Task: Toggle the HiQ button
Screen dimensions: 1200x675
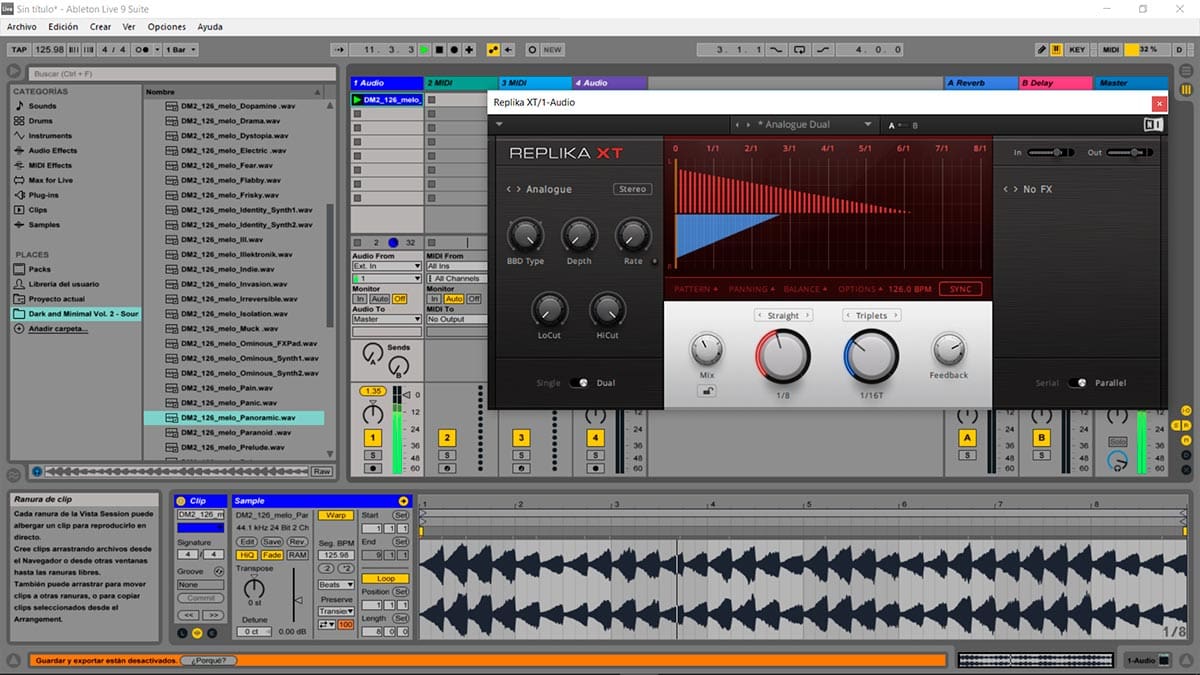Action: pyautogui.click(x=246, y=555)
